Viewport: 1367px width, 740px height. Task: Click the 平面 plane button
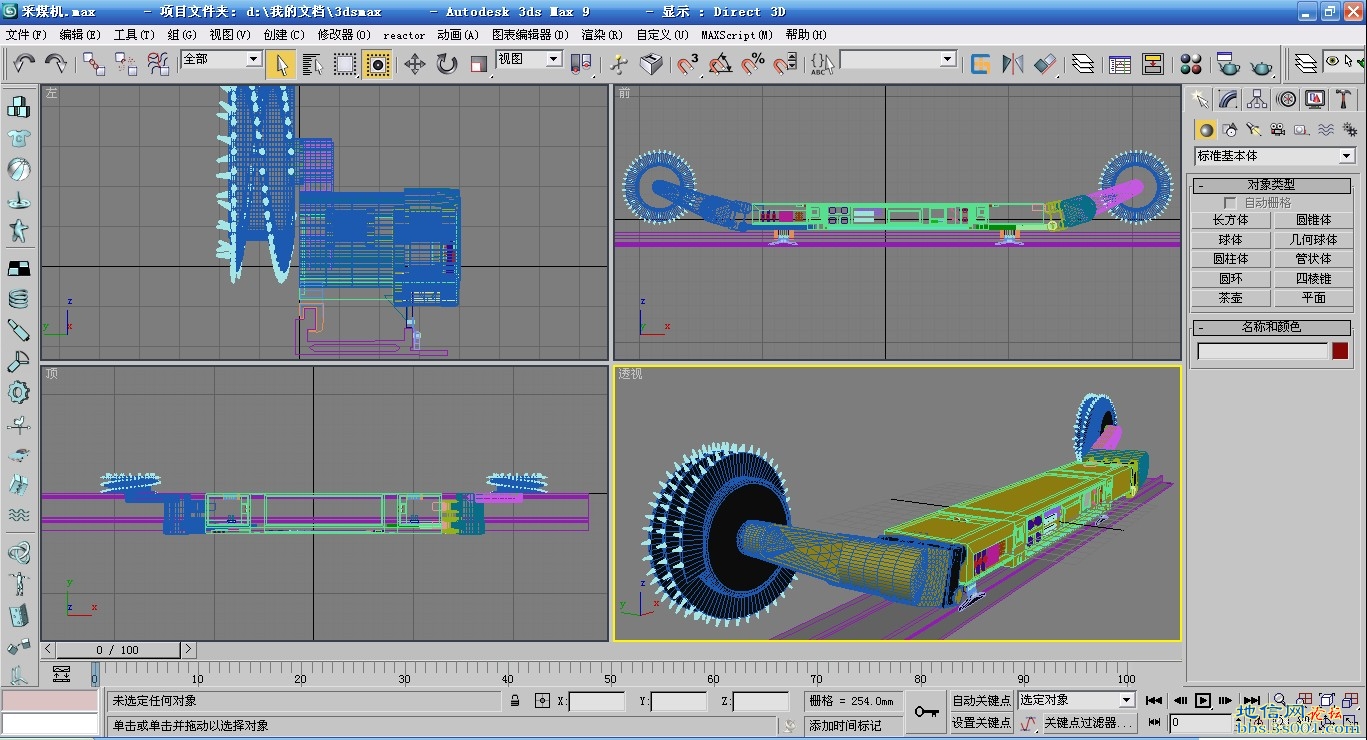[x=1313, y=298]
